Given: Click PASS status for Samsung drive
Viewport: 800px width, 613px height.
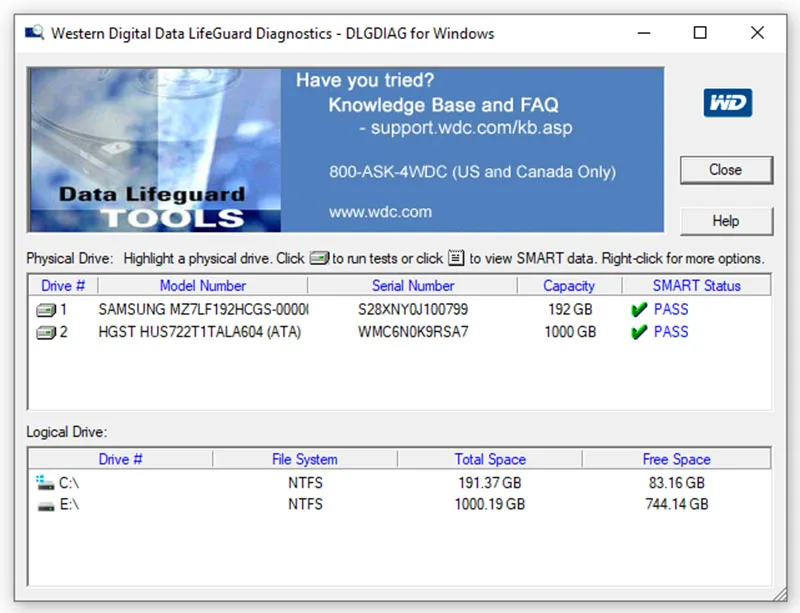Looking at the screenshot, I should coord(671,309).
